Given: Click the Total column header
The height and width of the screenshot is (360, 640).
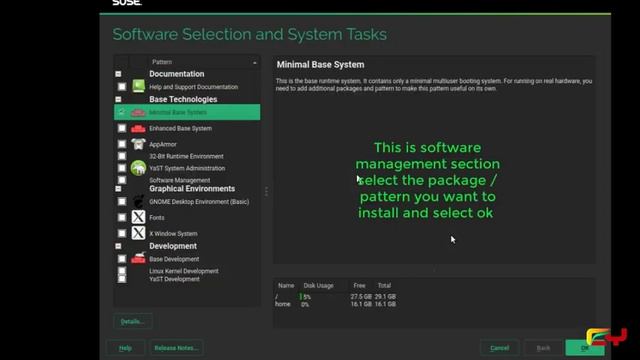Looking at the screenshot, I should click(384, 285).
